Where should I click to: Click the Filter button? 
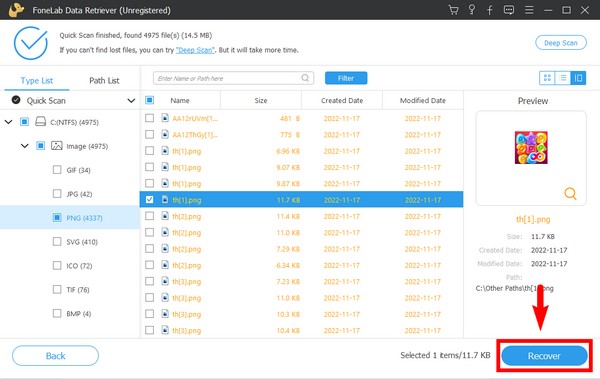click(346, 78)
